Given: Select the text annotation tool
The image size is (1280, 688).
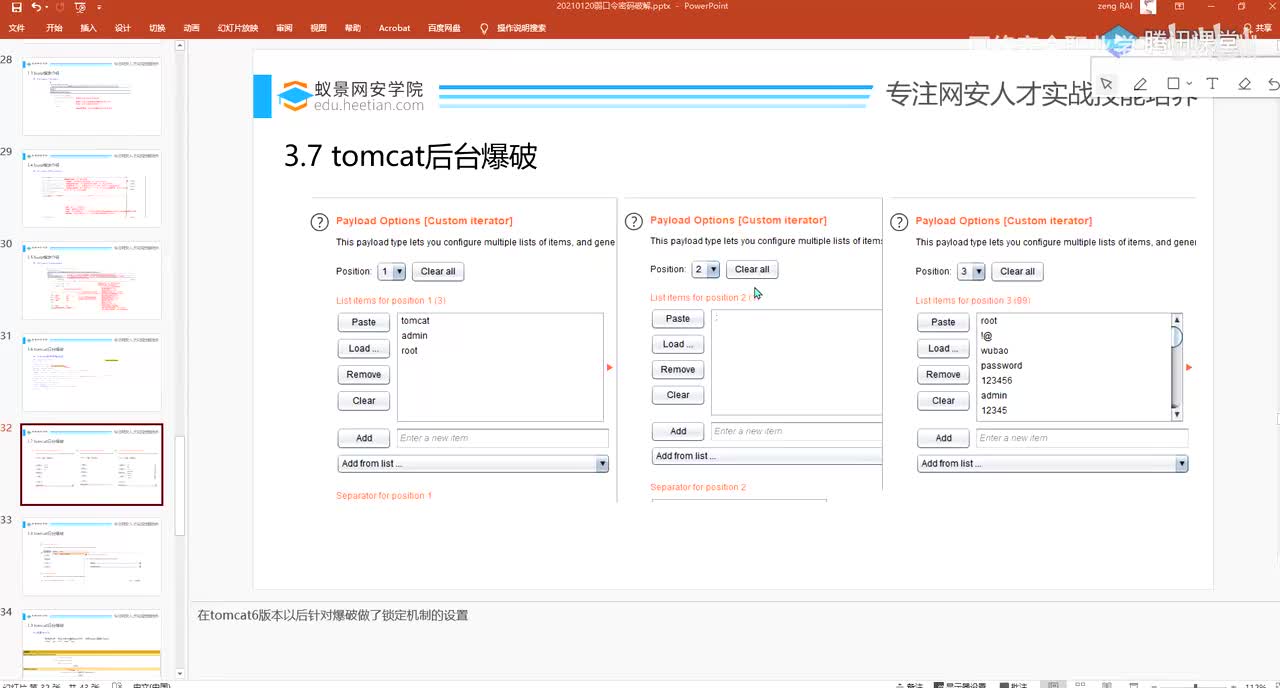Looking at the screenshot, I should [1212, 84].
